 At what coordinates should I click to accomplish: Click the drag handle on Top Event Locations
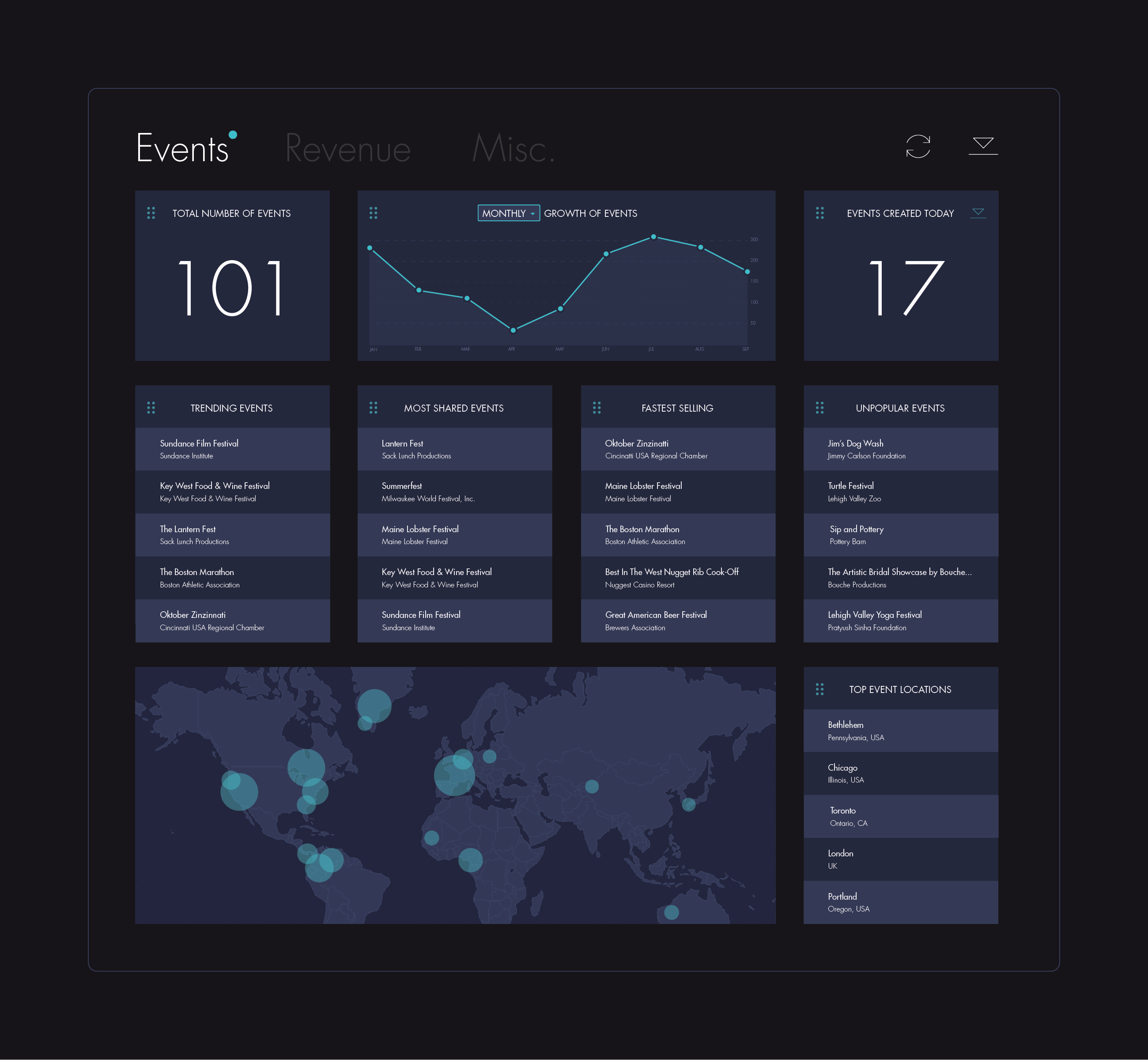coord(819,689)
